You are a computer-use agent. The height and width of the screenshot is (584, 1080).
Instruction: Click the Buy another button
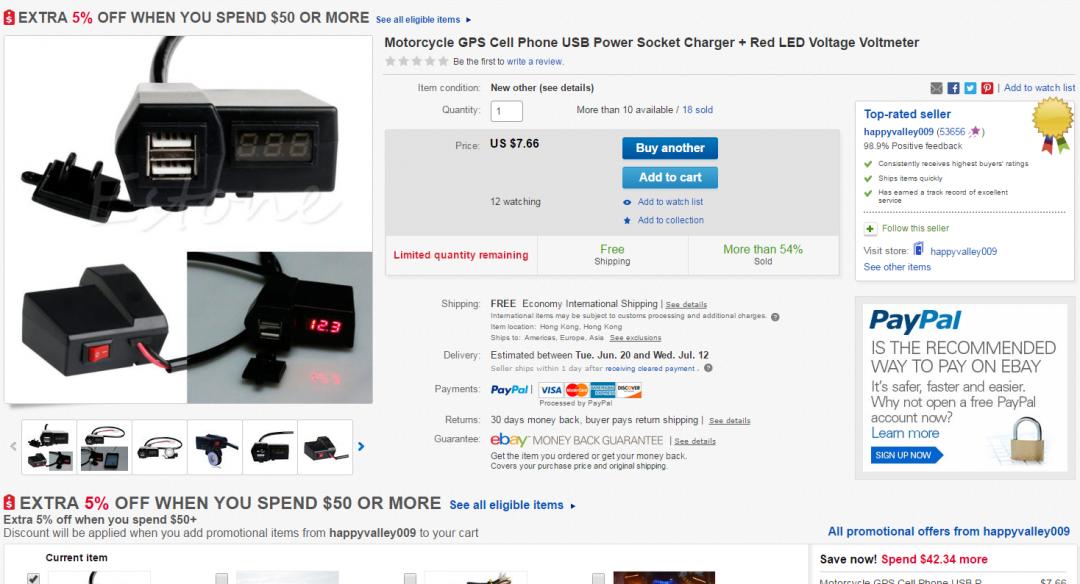669,148
